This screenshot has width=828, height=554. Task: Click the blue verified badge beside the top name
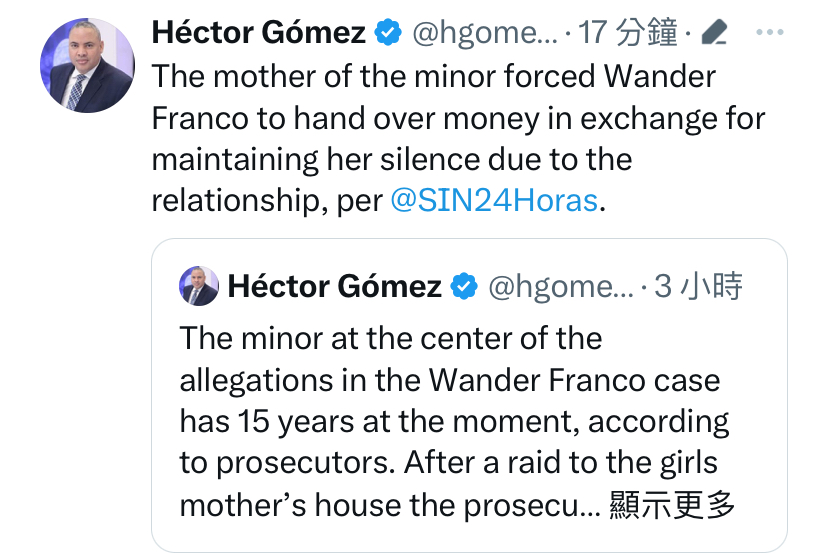[387, 33]
